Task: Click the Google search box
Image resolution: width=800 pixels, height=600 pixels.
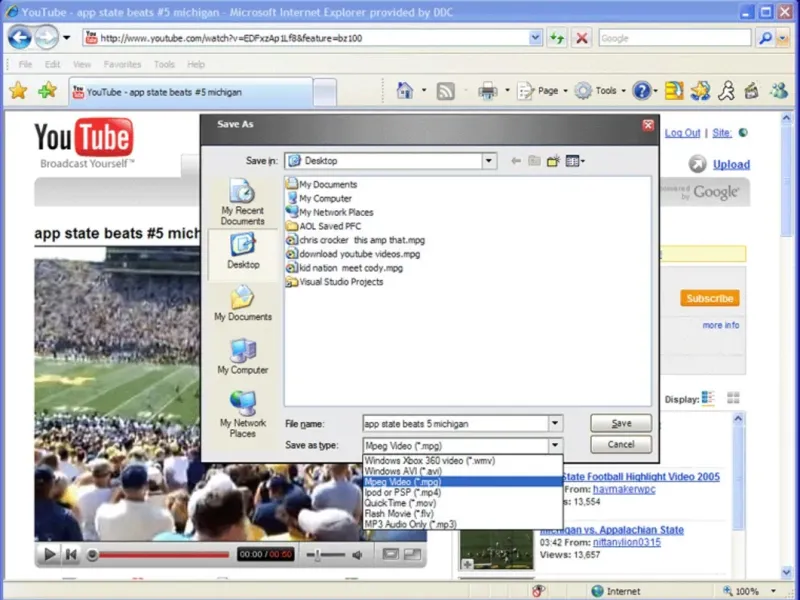Action: [675, 38]
